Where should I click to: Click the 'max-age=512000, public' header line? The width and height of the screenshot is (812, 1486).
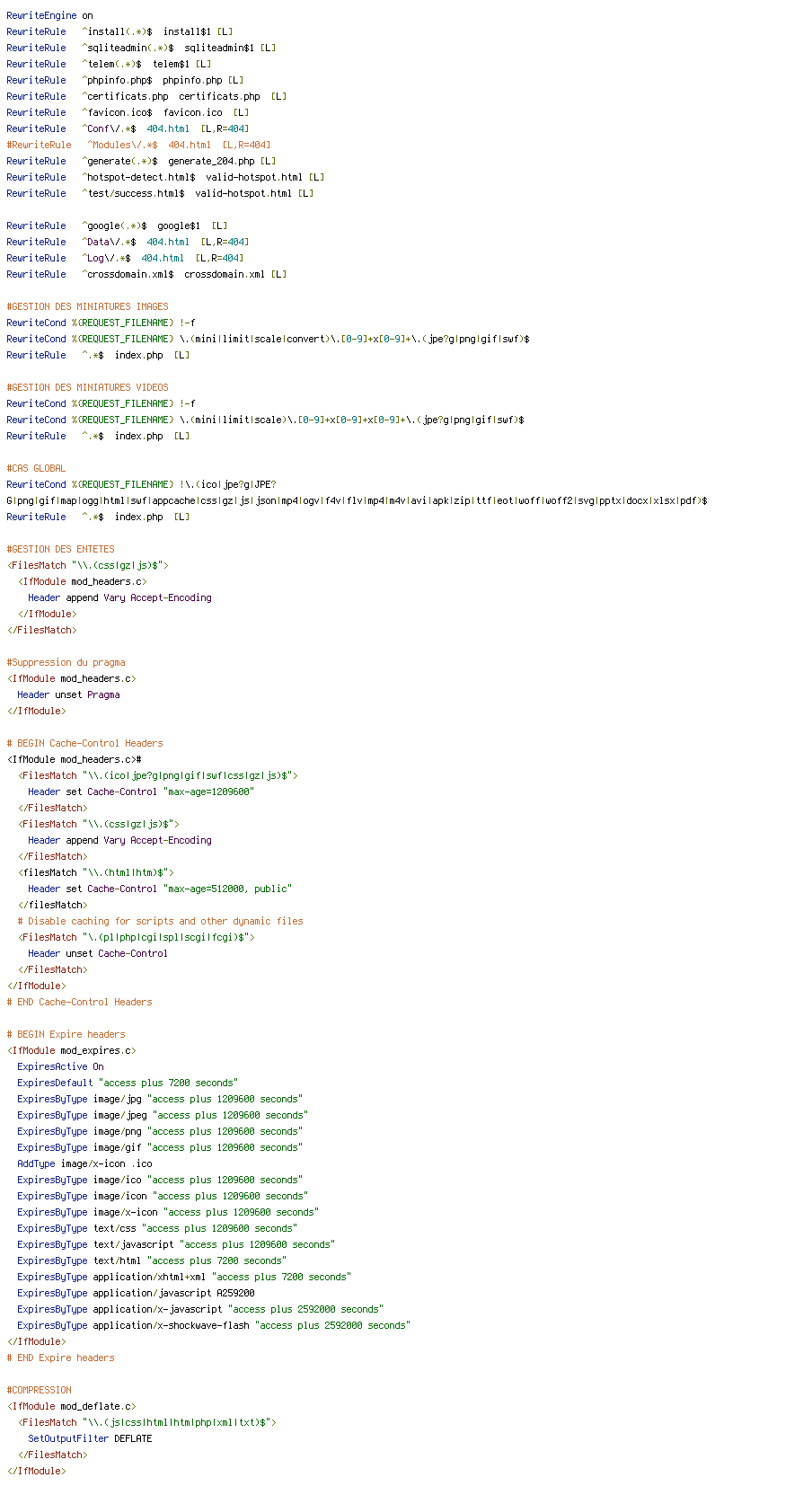(x=160, y=889)
